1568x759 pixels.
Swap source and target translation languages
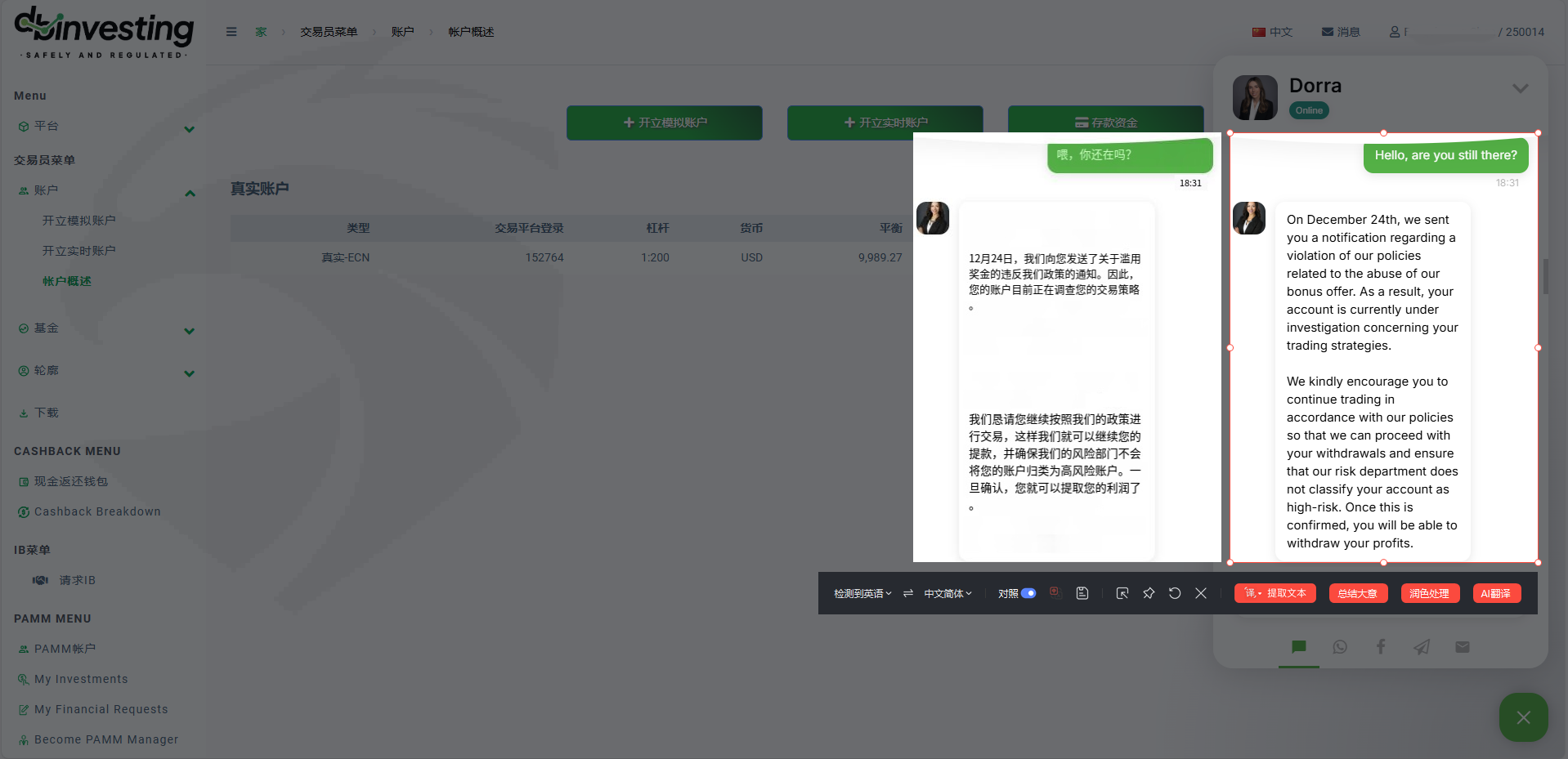(x=907, y=593)
